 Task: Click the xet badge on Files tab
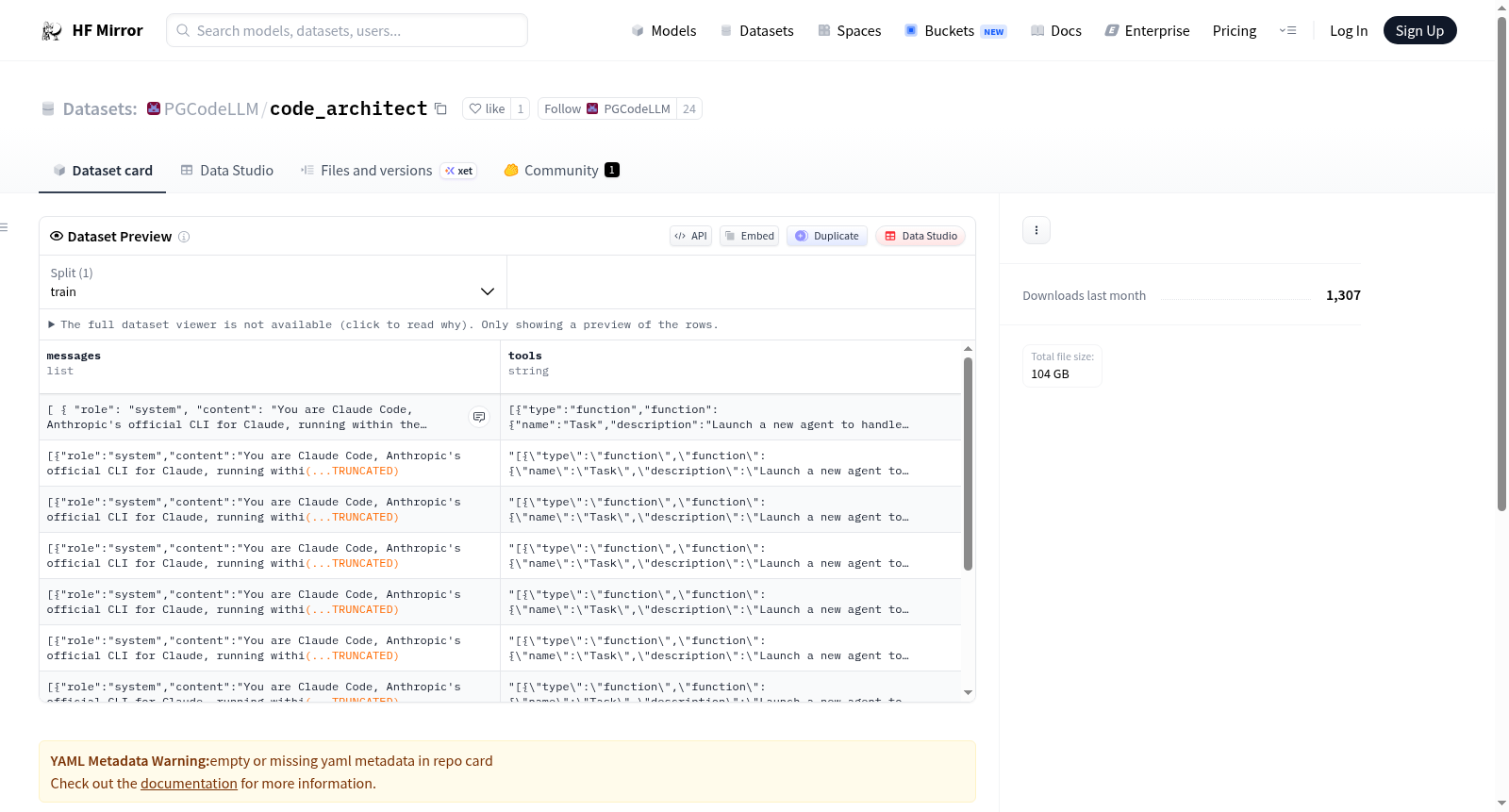click(459, 171)
